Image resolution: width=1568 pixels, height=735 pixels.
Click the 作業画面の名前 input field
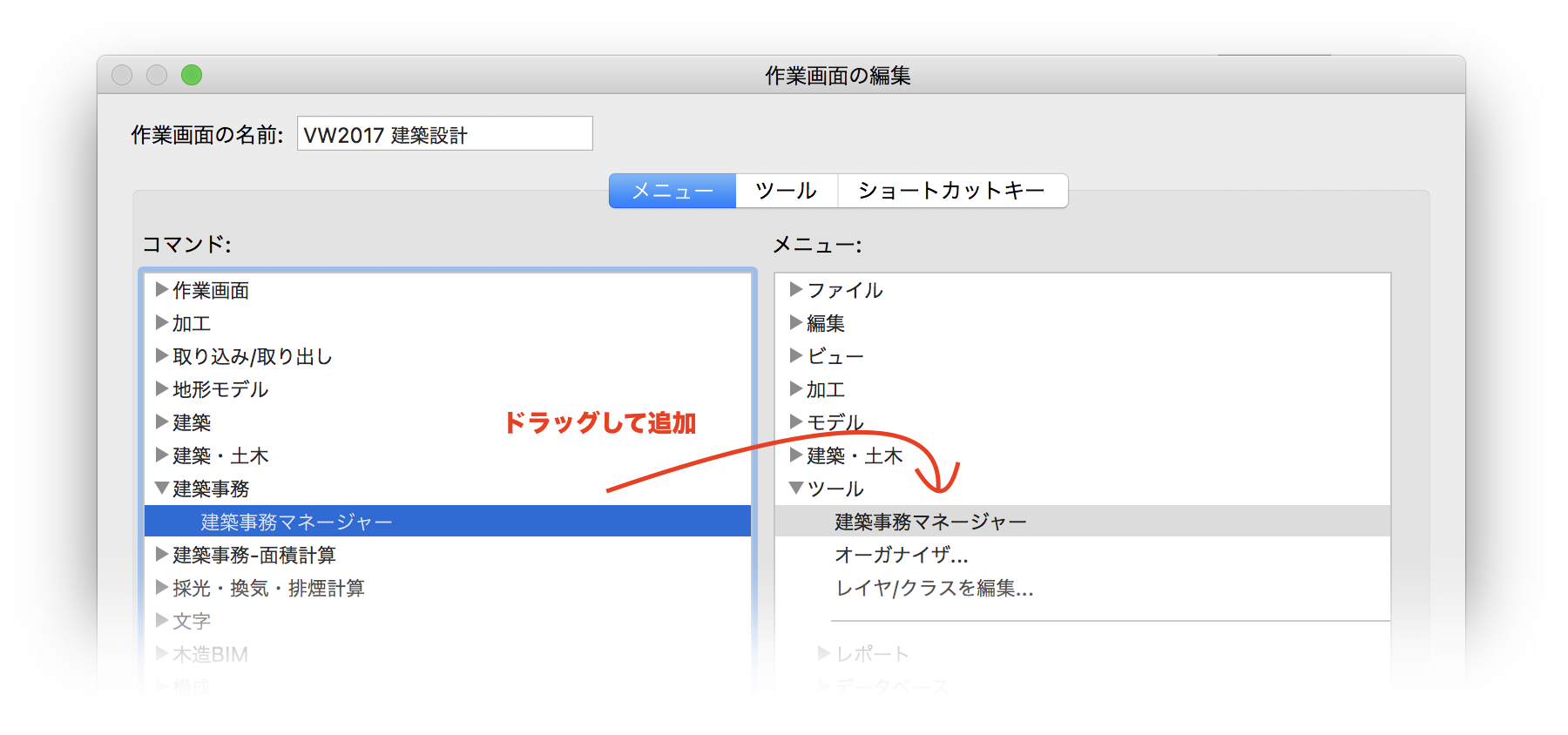444,134
